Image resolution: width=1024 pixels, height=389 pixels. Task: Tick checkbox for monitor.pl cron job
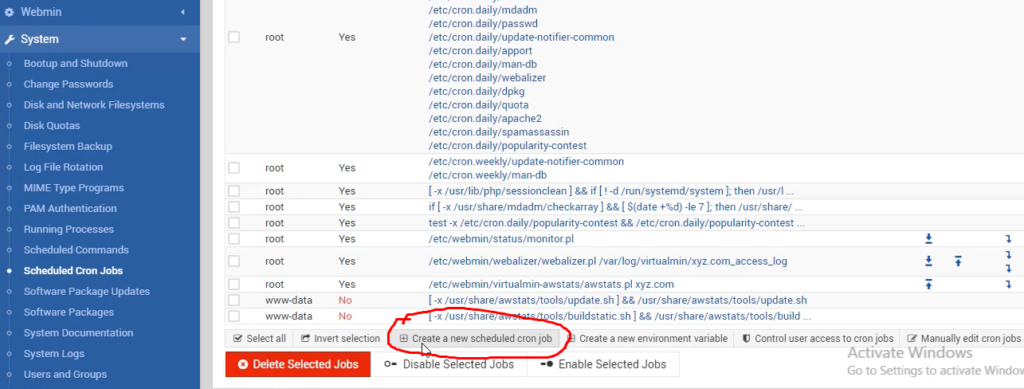(234, 239)
